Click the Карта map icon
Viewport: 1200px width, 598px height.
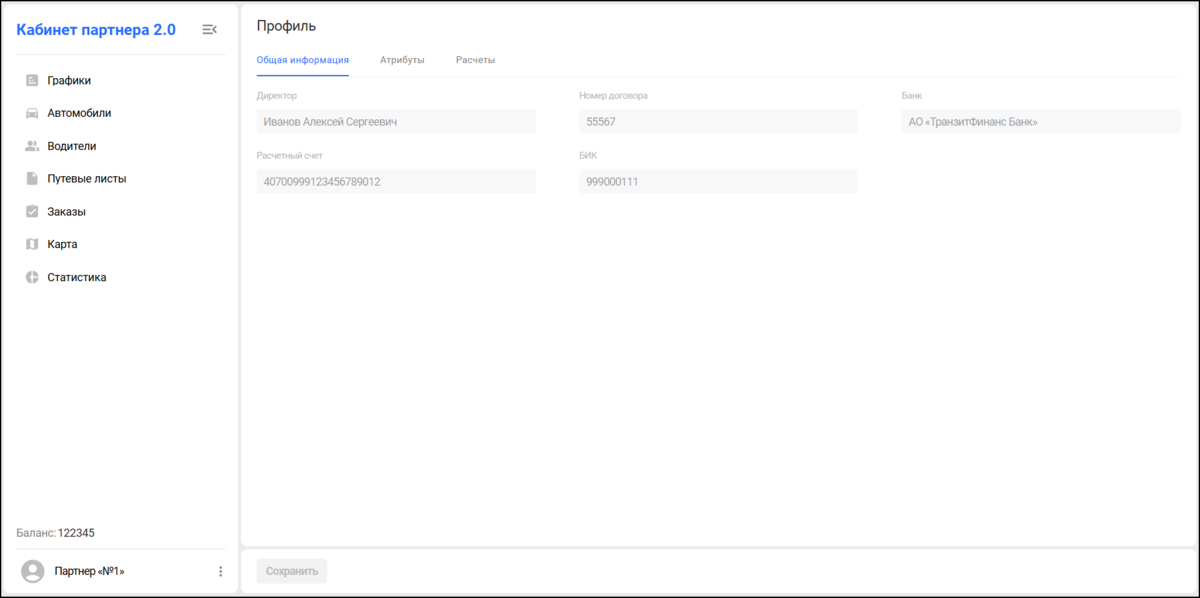pyautogui.click(x=32, y=244)
